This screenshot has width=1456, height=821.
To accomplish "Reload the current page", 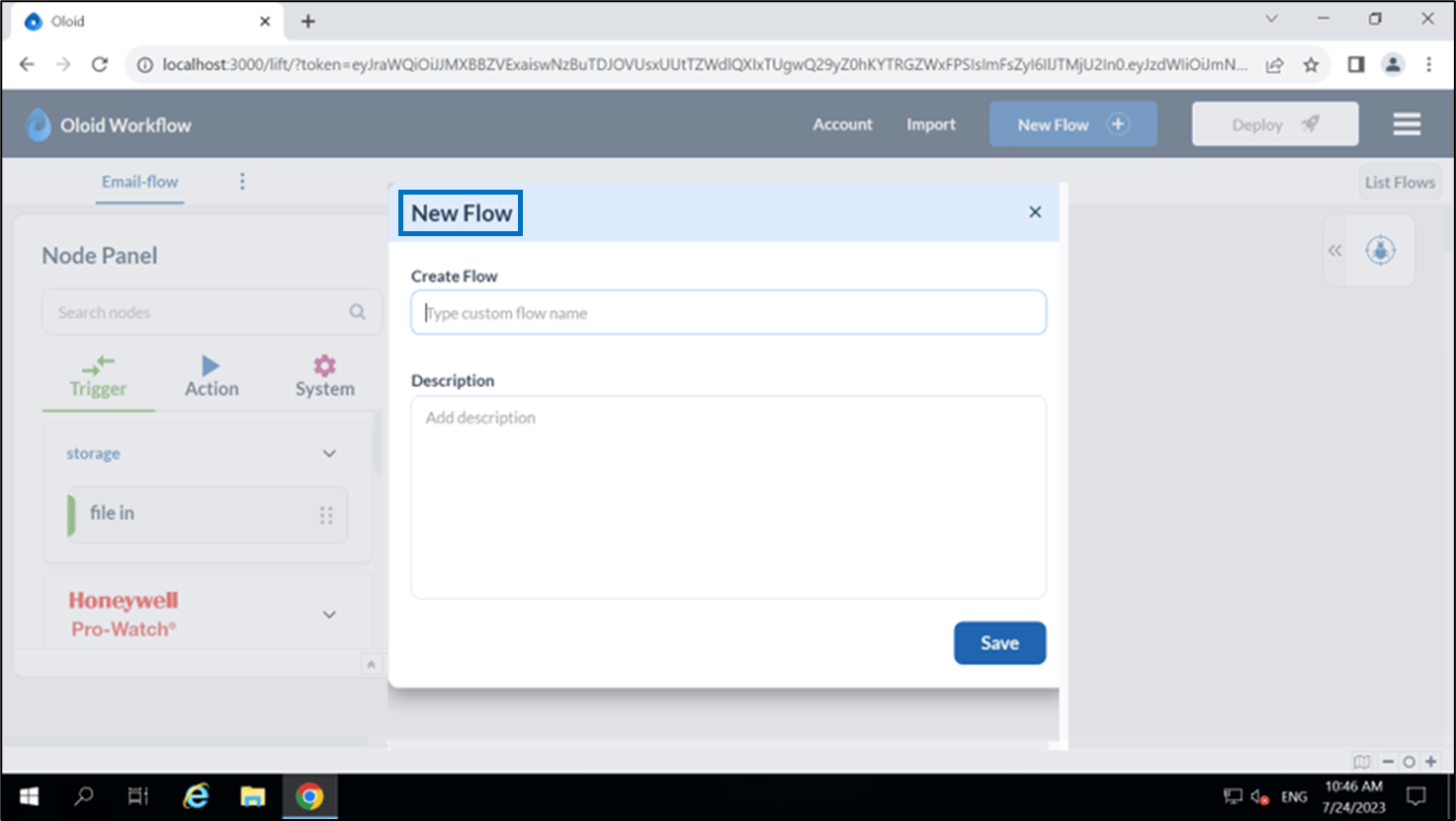I will pyautogui.click(x=100, y=64).
